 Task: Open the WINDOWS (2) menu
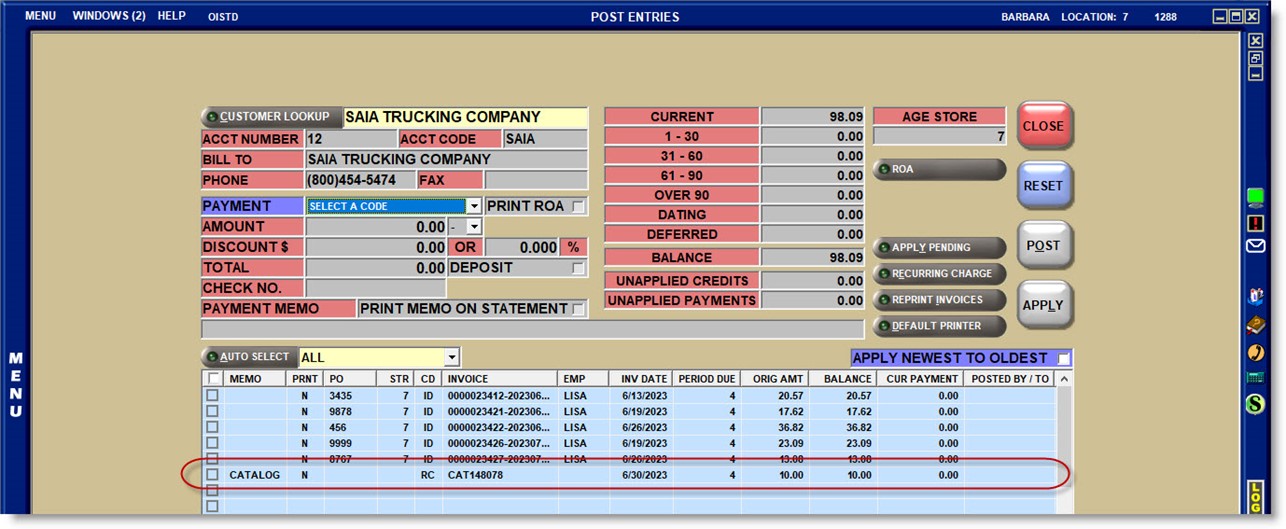[109, 17]
